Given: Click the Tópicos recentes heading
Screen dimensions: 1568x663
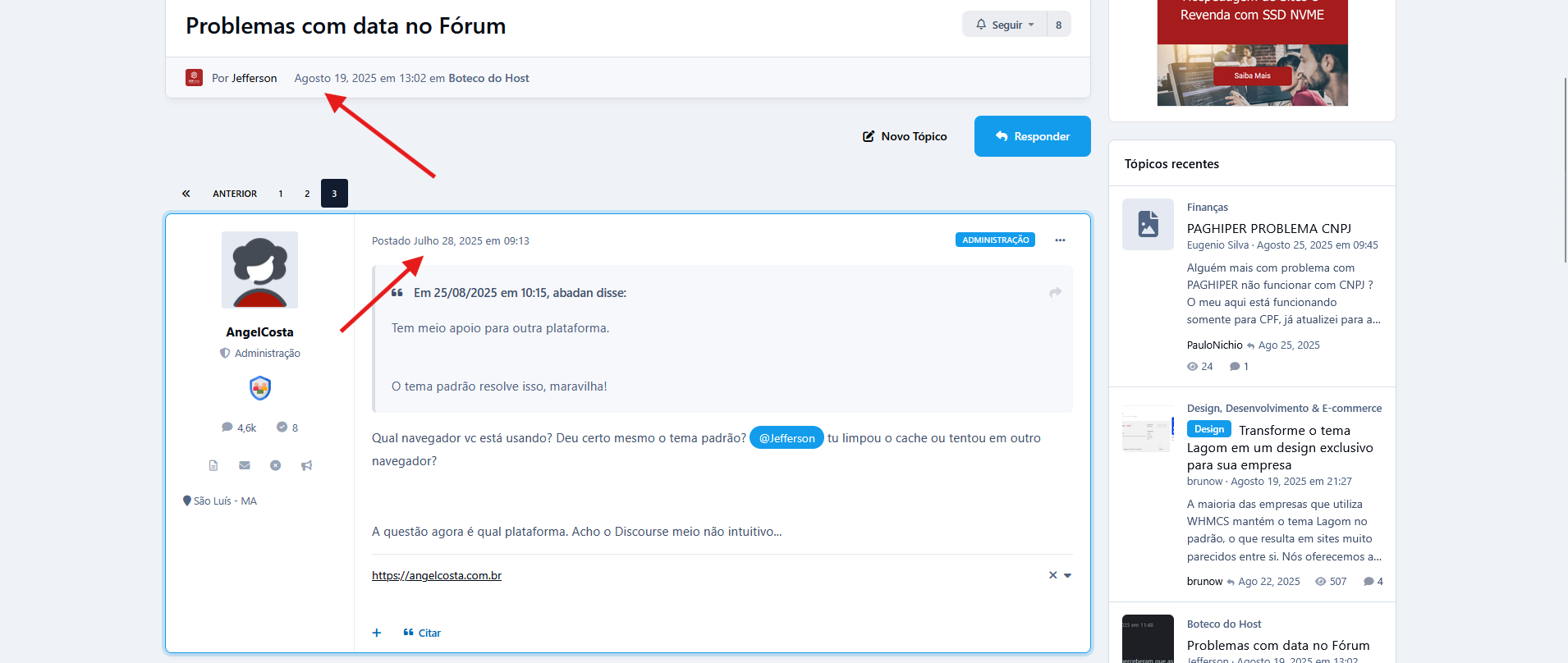Looking at the screenshot, I should point(1171,164).
